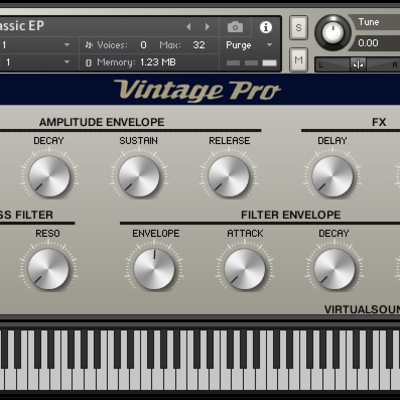Click the pan slider handle
400x400 pixels.
(x=358, y=65)
